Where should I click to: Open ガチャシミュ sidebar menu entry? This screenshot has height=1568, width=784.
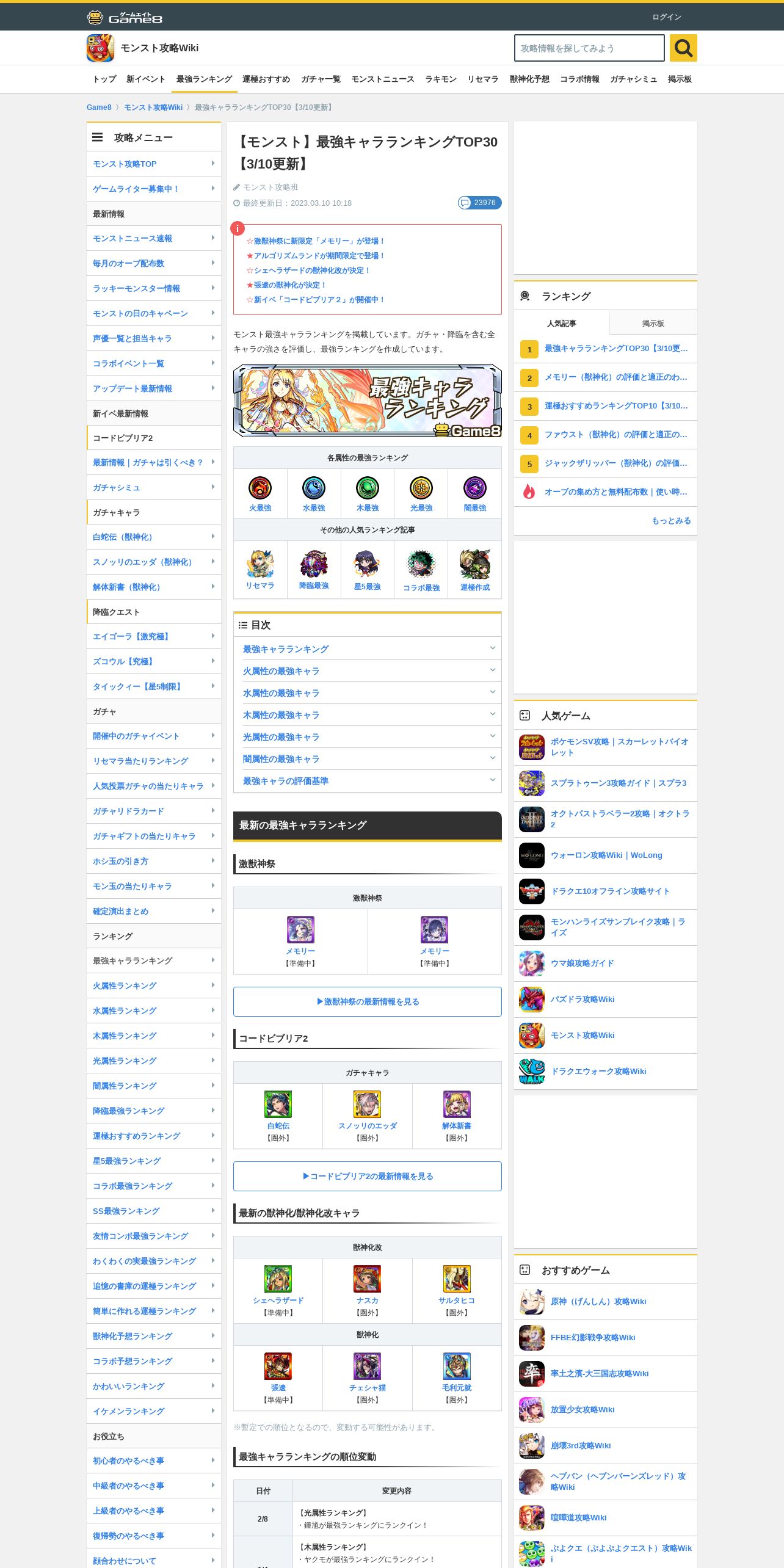154,487
